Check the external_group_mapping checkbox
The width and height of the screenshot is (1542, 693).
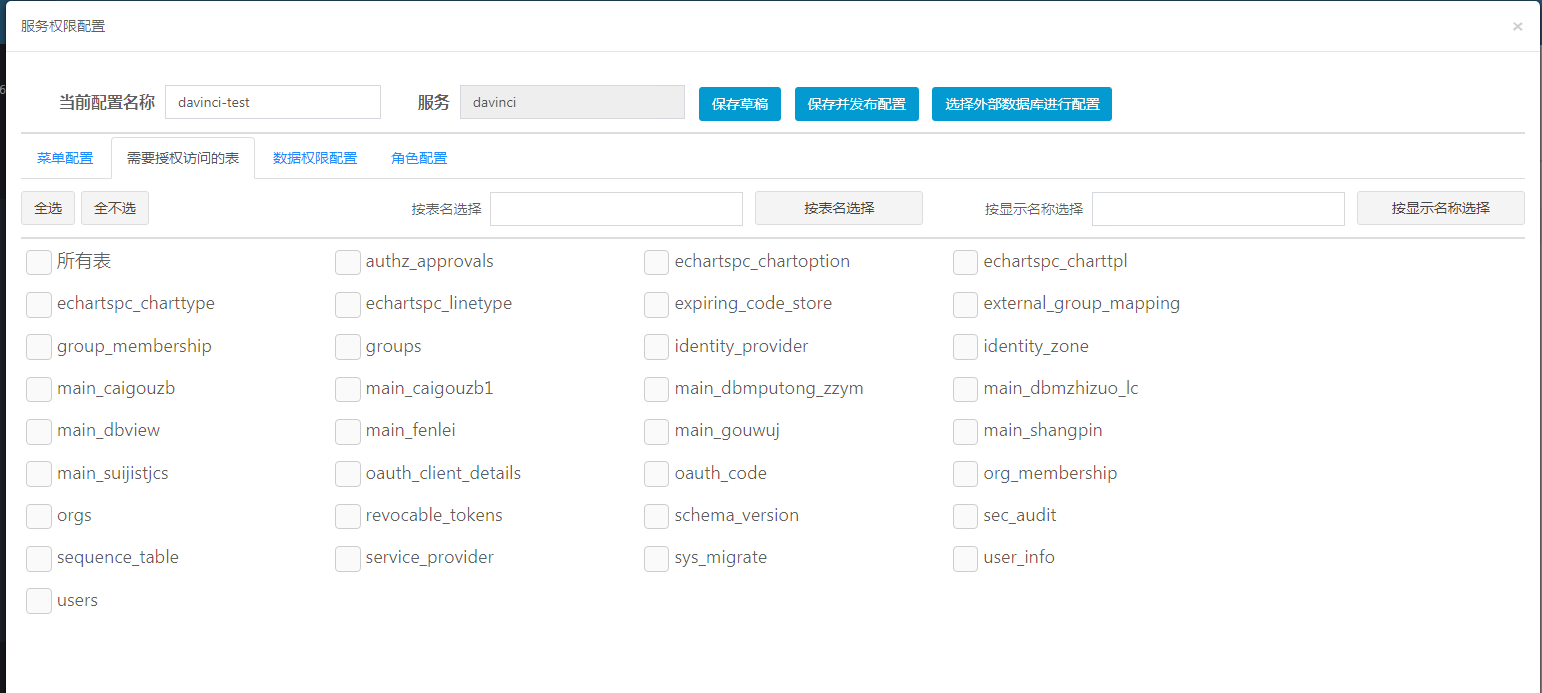(x=966, y=304)
